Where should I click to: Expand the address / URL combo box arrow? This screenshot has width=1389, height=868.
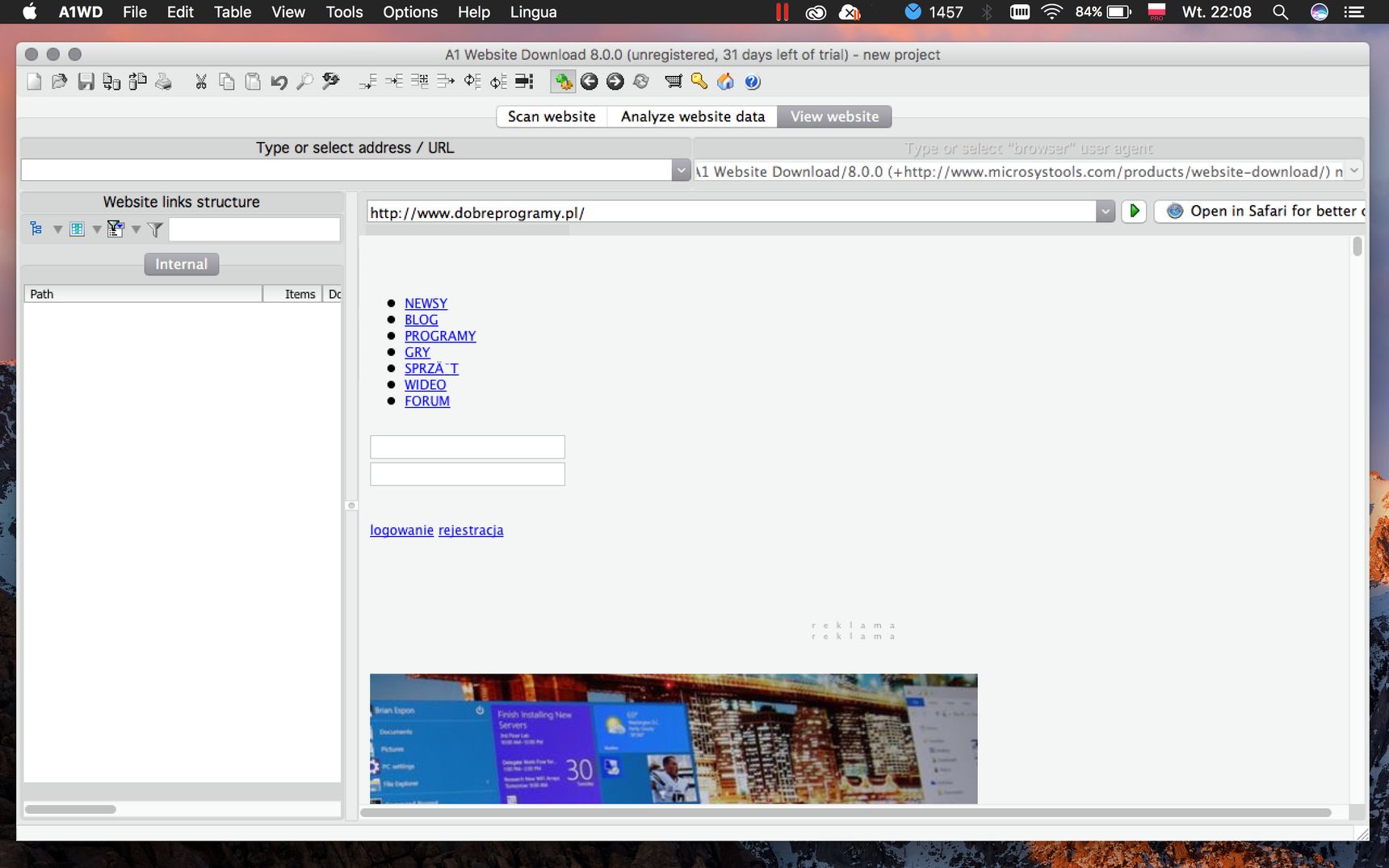coord(681,170)
